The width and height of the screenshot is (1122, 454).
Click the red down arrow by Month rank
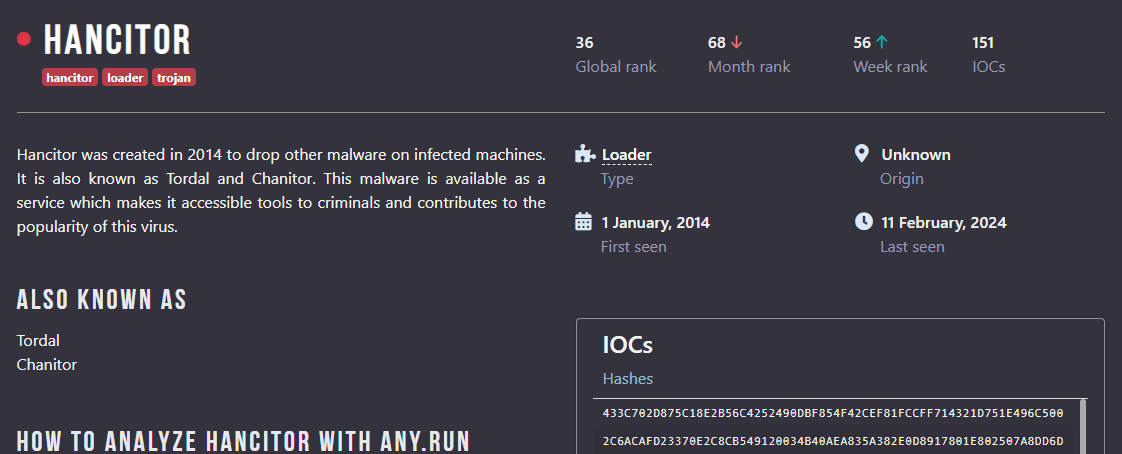pos(737,43)
